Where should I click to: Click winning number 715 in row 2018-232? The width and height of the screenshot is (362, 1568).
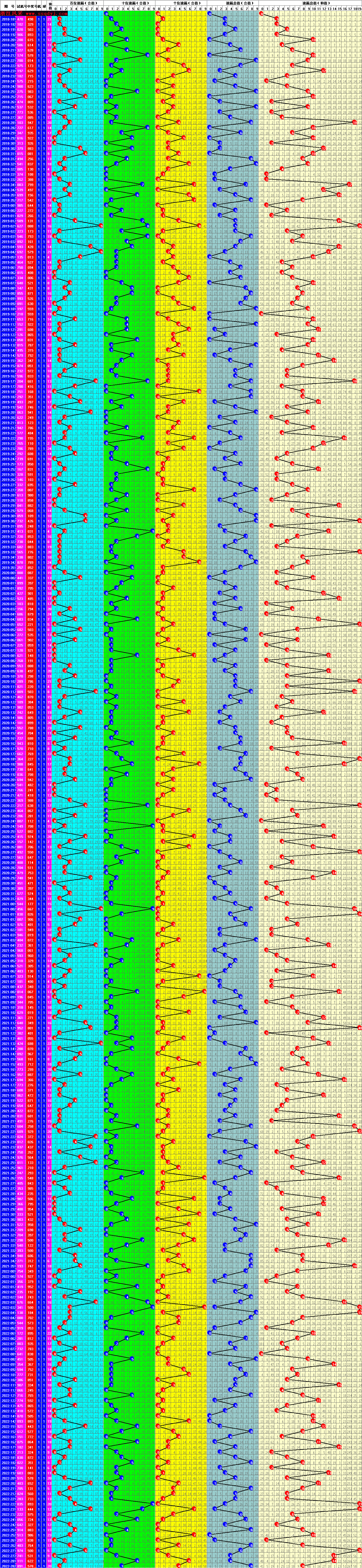tap(30, 76)
